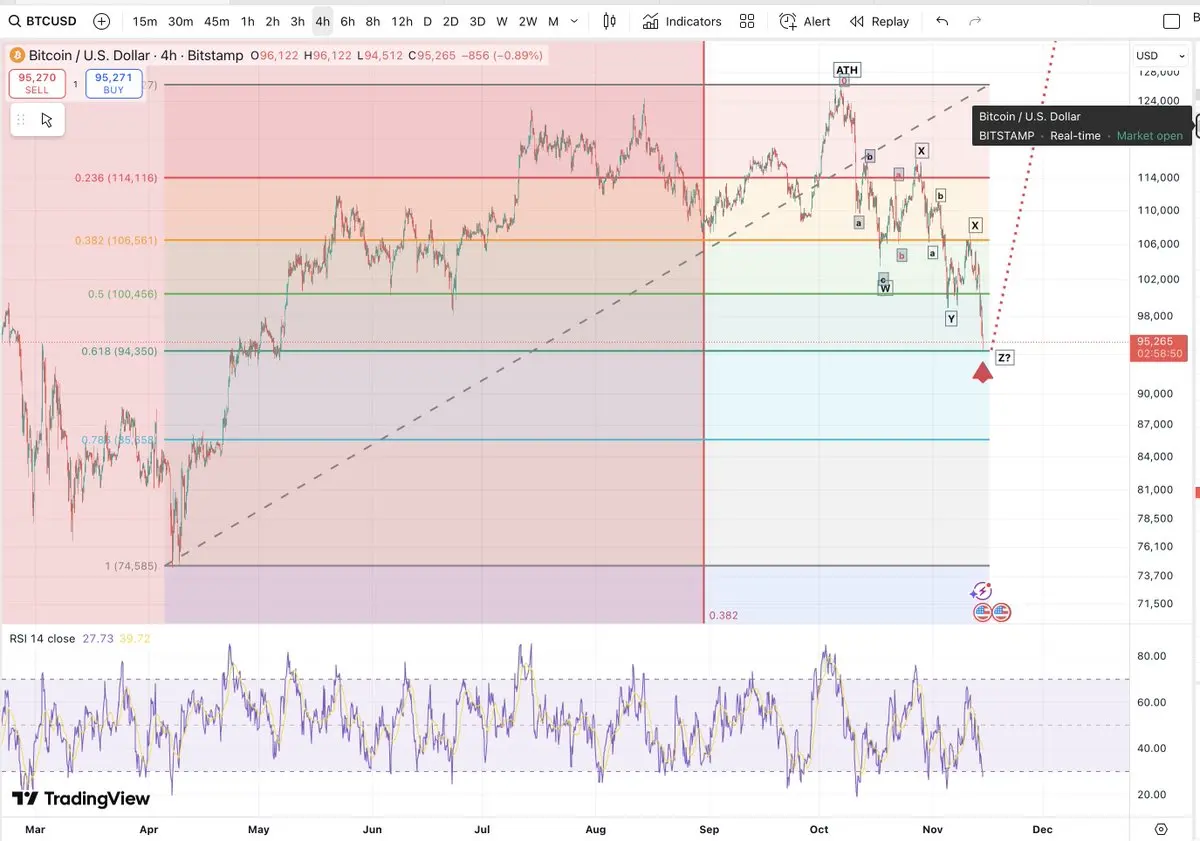Switch to the 8h timeframe
The height and width of the screenshot is (841, 1200).
click(372, 21)
